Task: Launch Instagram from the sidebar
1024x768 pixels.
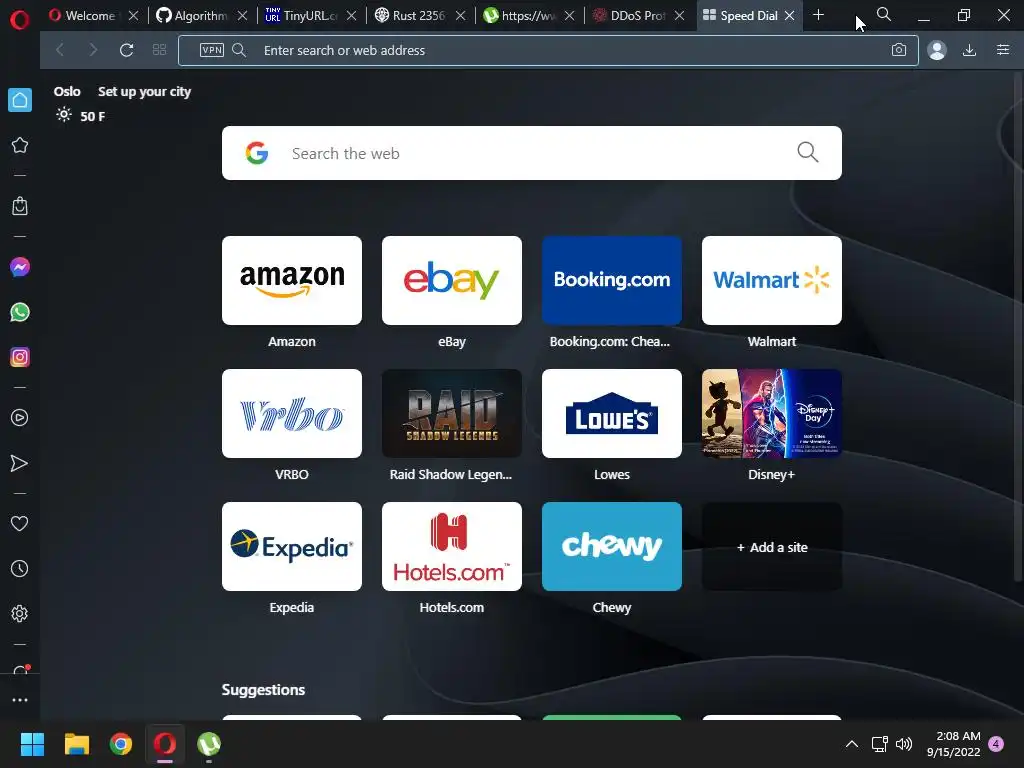Action: coord(20,357)
